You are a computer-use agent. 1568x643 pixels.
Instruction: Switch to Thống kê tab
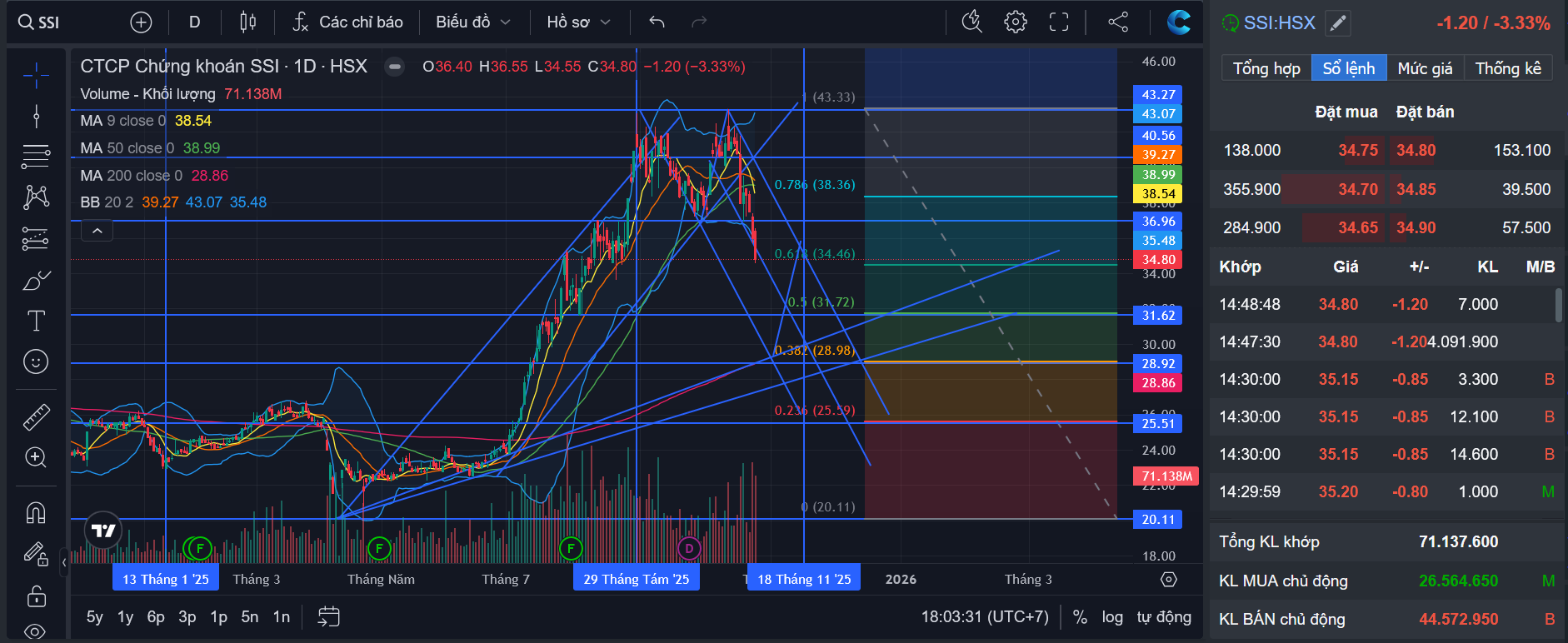coord(1508,68)
